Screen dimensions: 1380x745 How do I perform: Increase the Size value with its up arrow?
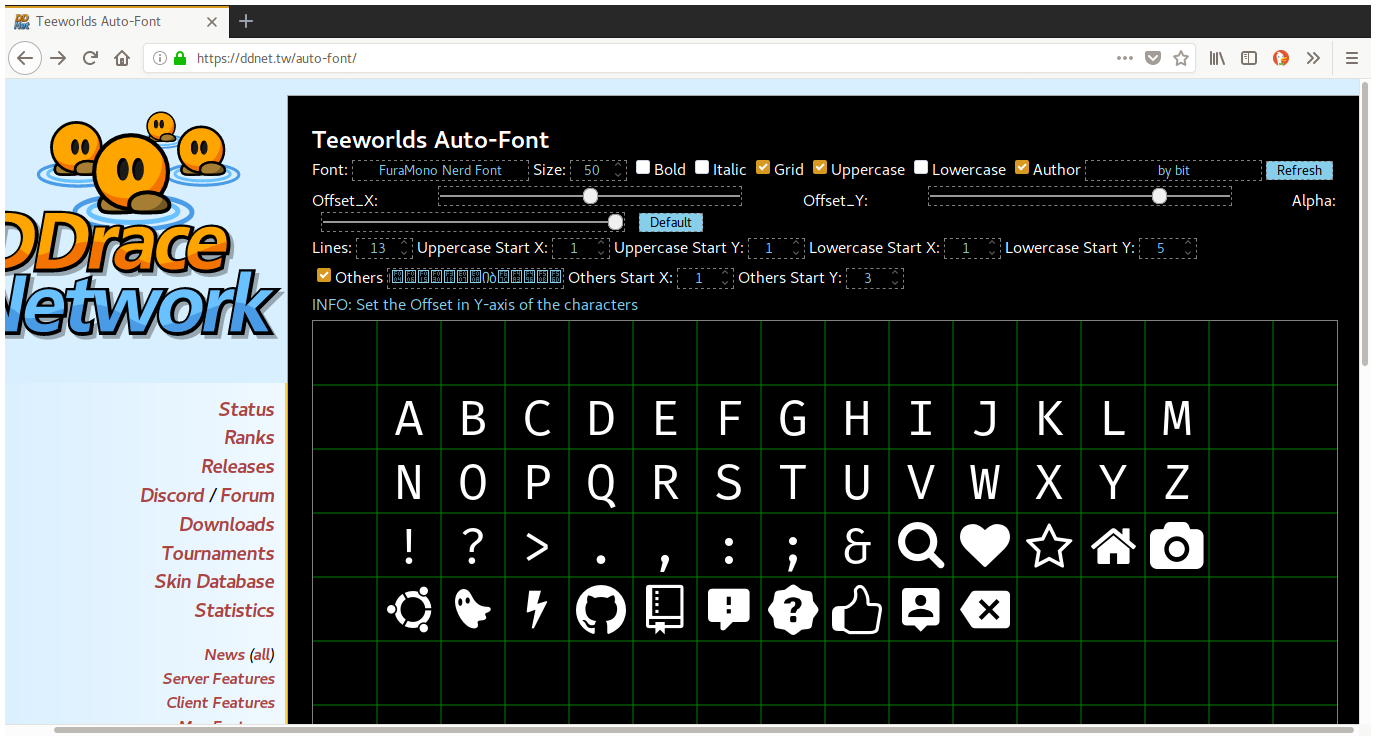click(x=616, y=164)
